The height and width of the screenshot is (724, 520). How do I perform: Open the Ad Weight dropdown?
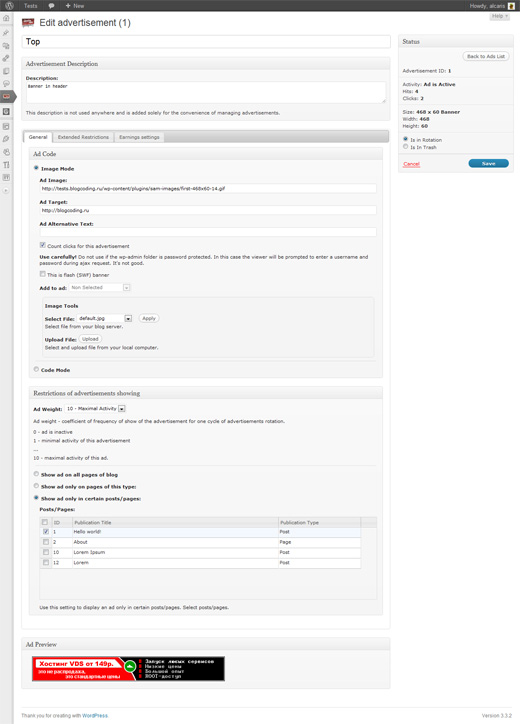pos(95,409)
